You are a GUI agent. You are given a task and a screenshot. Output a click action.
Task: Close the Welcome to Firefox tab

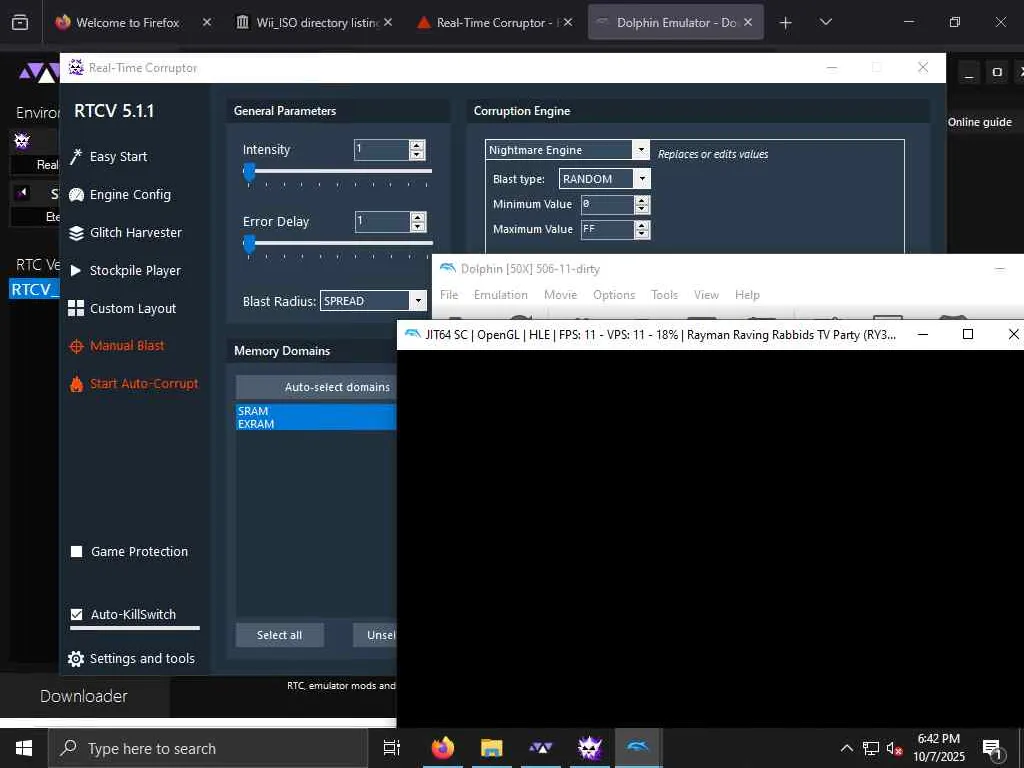(x=206, y=22)
